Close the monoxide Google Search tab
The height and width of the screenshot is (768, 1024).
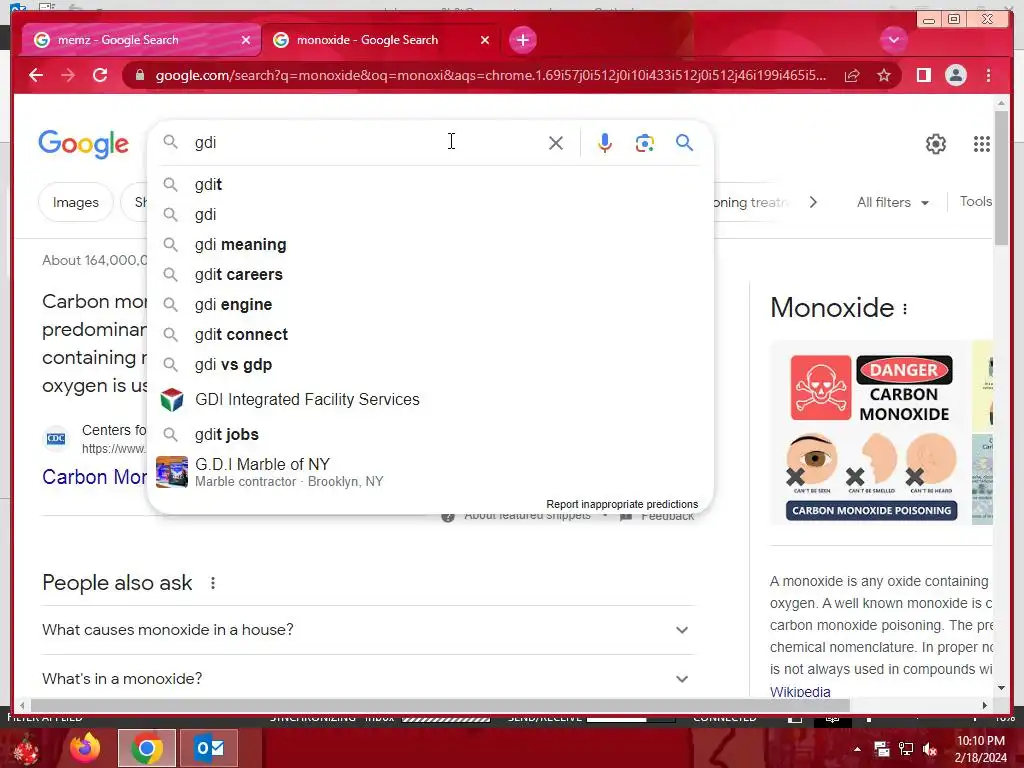click(485, 40)
